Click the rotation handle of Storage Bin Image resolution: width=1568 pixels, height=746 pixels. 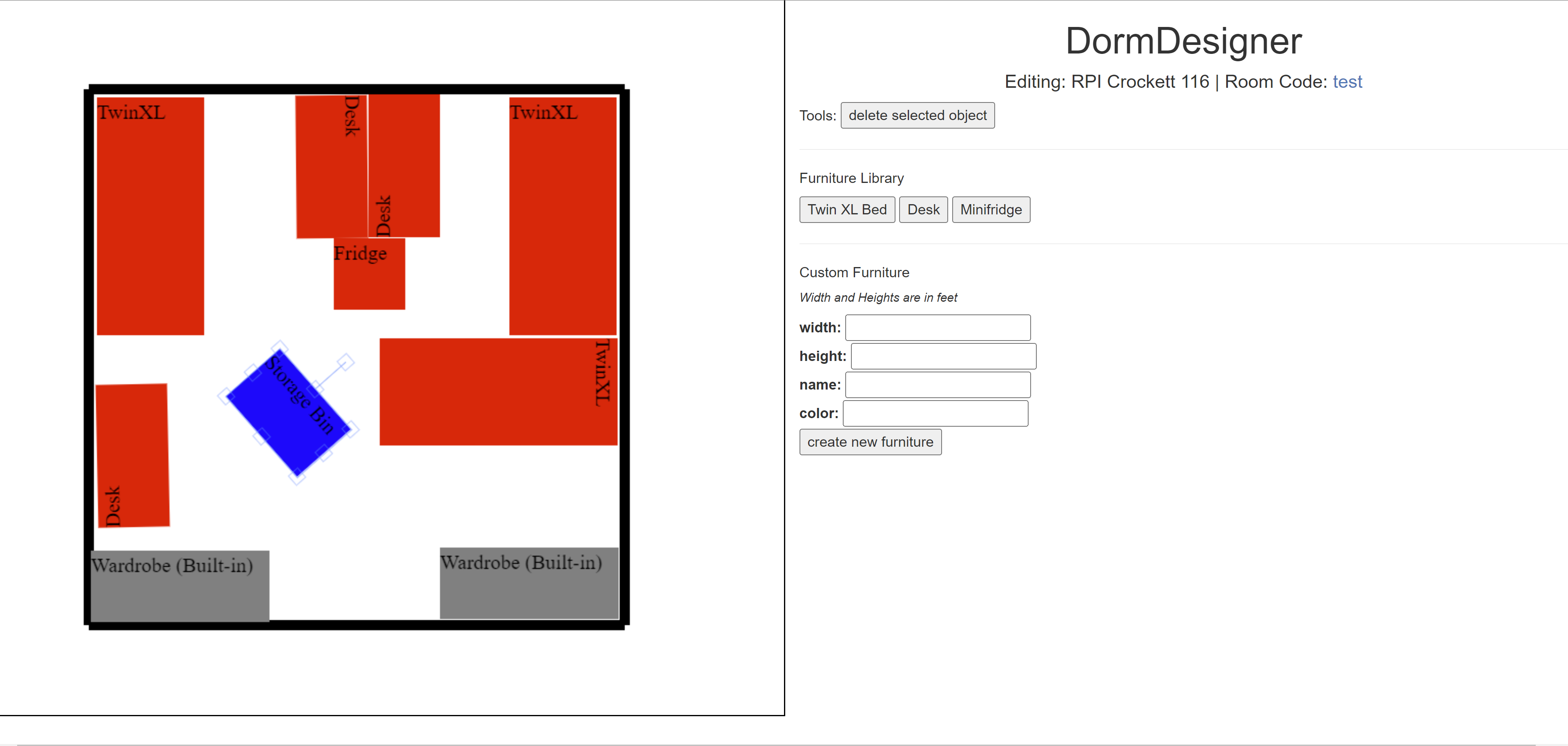pos(345,362)
